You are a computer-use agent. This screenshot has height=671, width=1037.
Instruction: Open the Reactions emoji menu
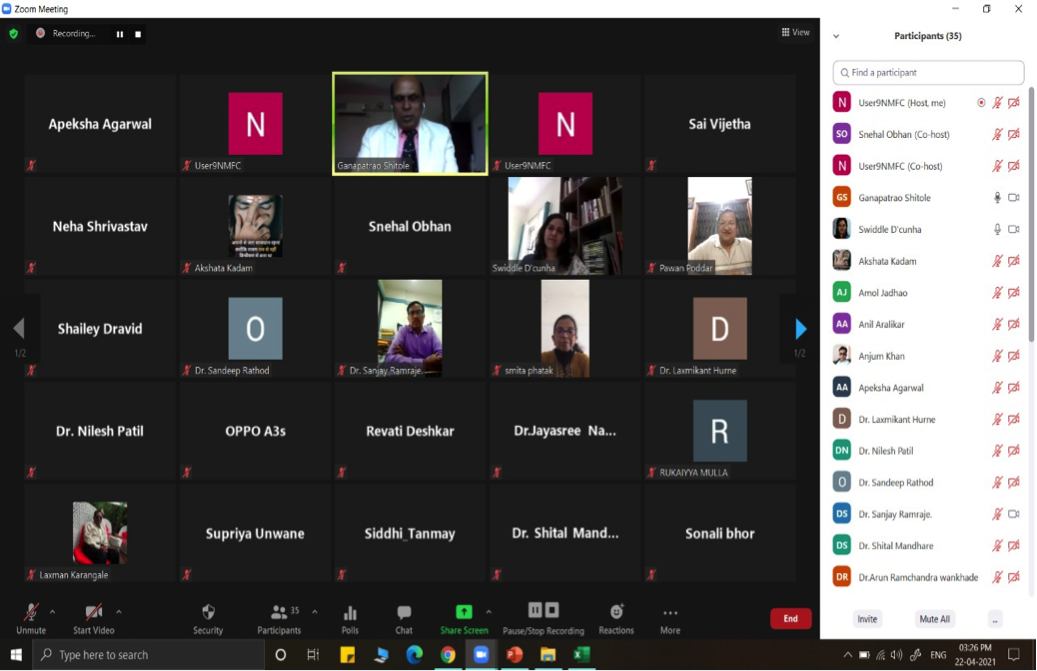coord(616,612)
